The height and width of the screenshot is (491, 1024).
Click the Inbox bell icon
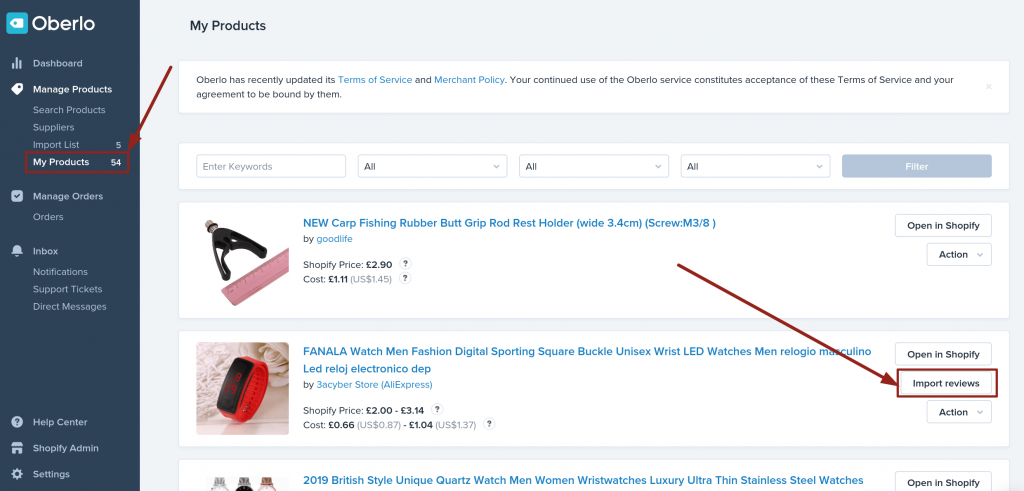tap(17, 251)
